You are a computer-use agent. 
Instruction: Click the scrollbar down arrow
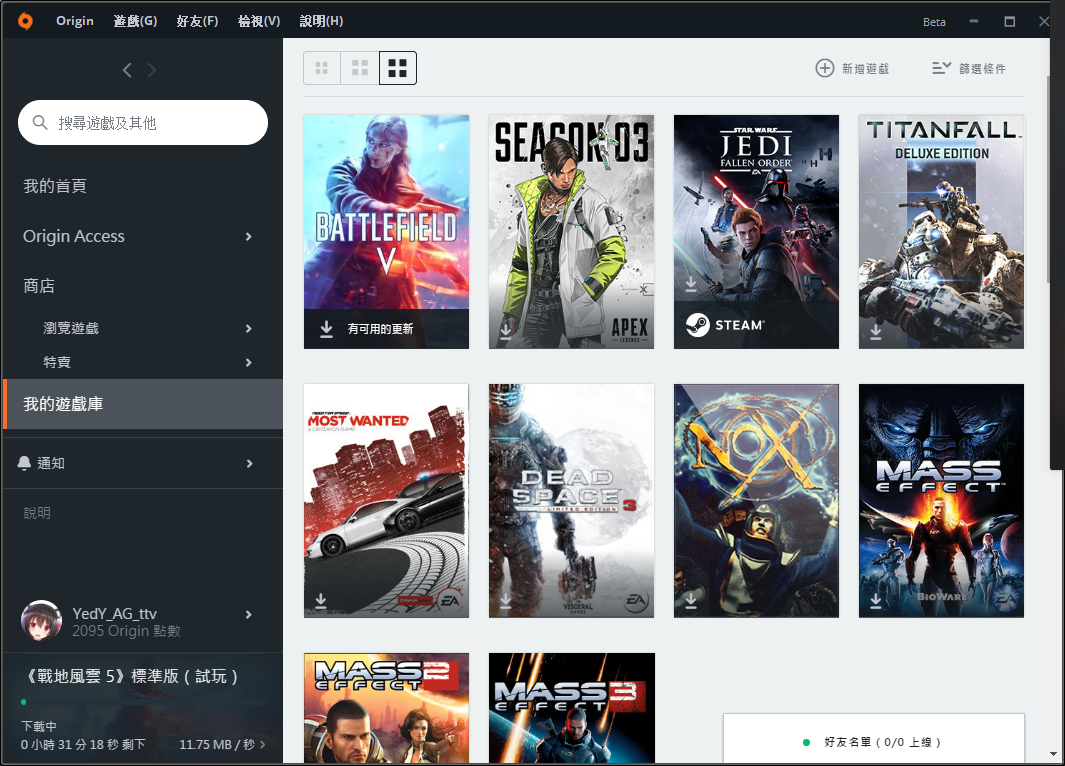(x=1053, y=754)
